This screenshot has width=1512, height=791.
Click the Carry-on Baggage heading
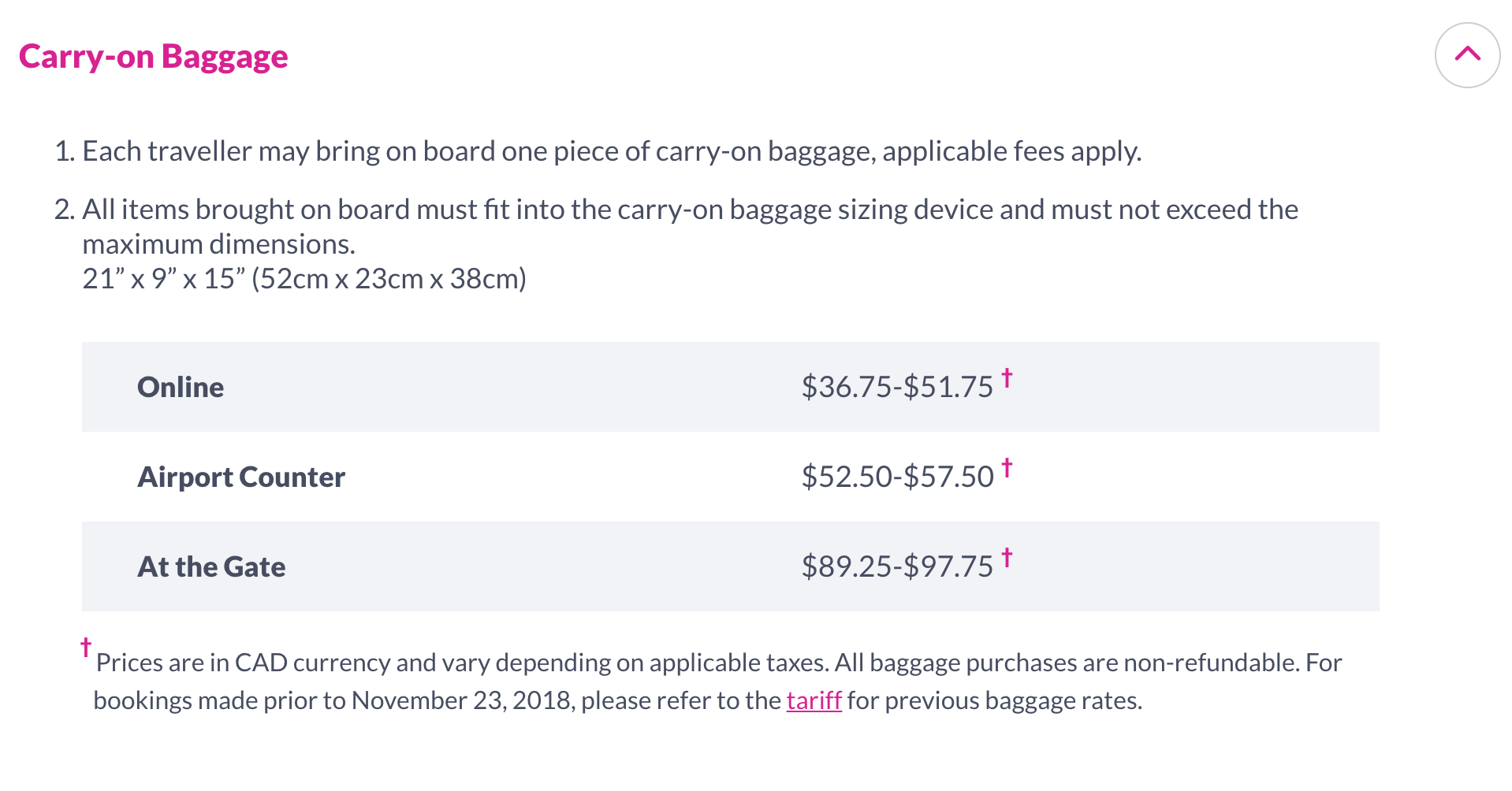(154, 57)
